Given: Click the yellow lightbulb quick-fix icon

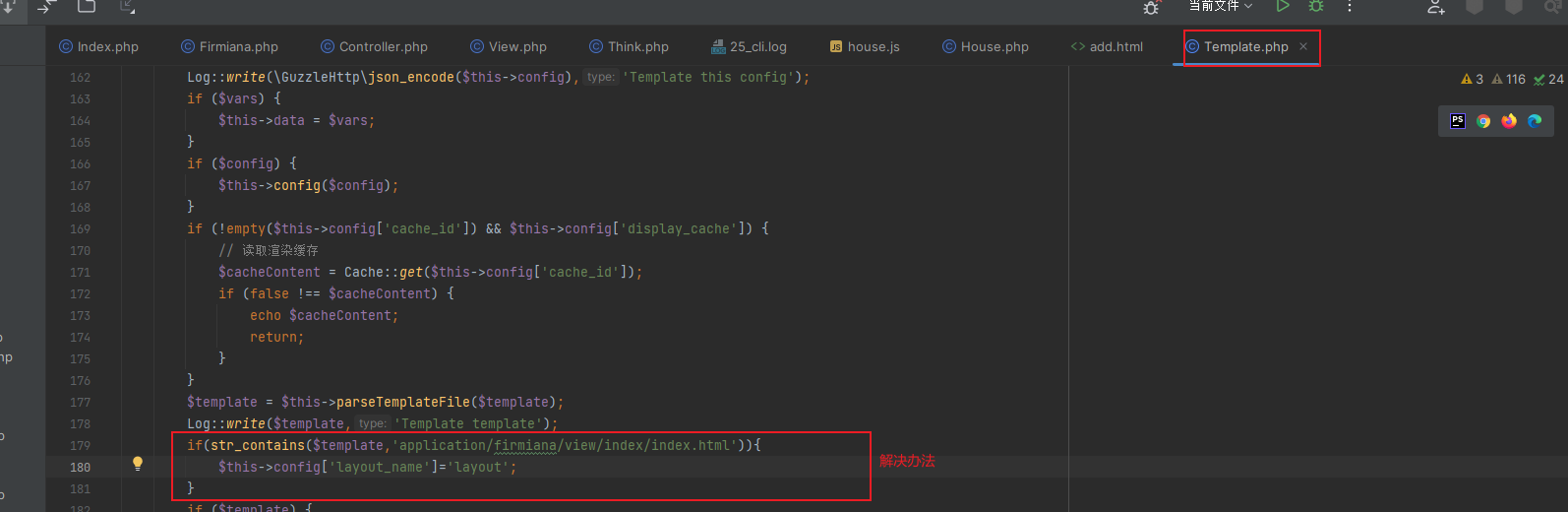Looking at the screenshot, I should pos(138,463).
